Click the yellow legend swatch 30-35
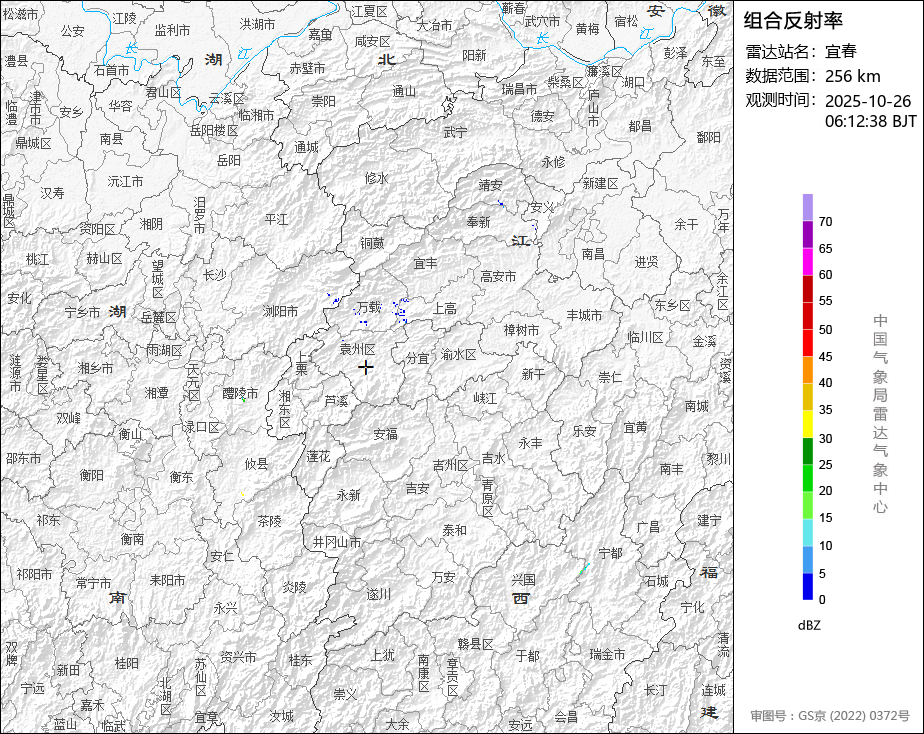The height and width of the screenshot is (734, 924). pyautogui.click(x=807, y=424)
